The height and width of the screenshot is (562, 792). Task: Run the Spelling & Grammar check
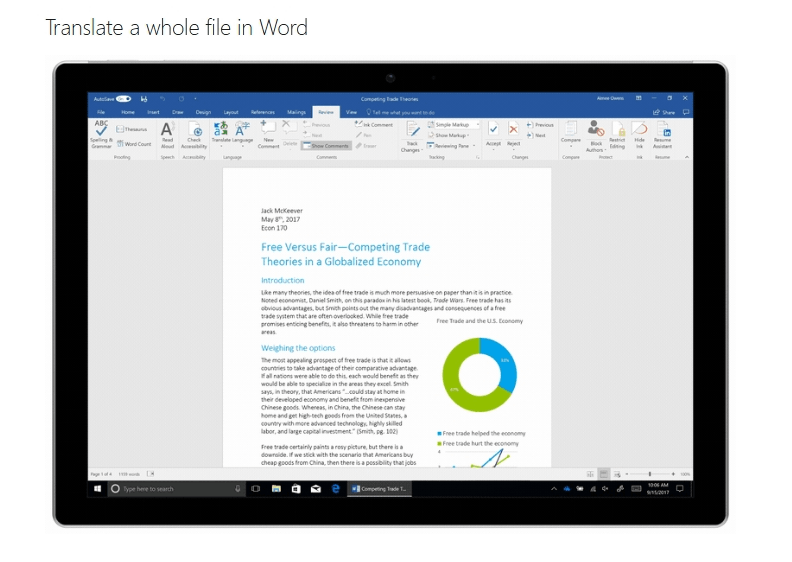pos(101,134)
